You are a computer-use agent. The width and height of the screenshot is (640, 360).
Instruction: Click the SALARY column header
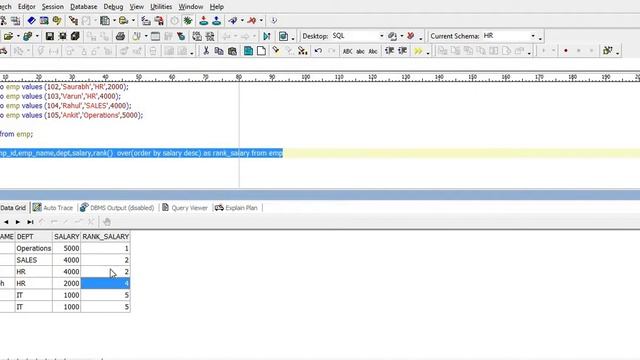(67, 237)
